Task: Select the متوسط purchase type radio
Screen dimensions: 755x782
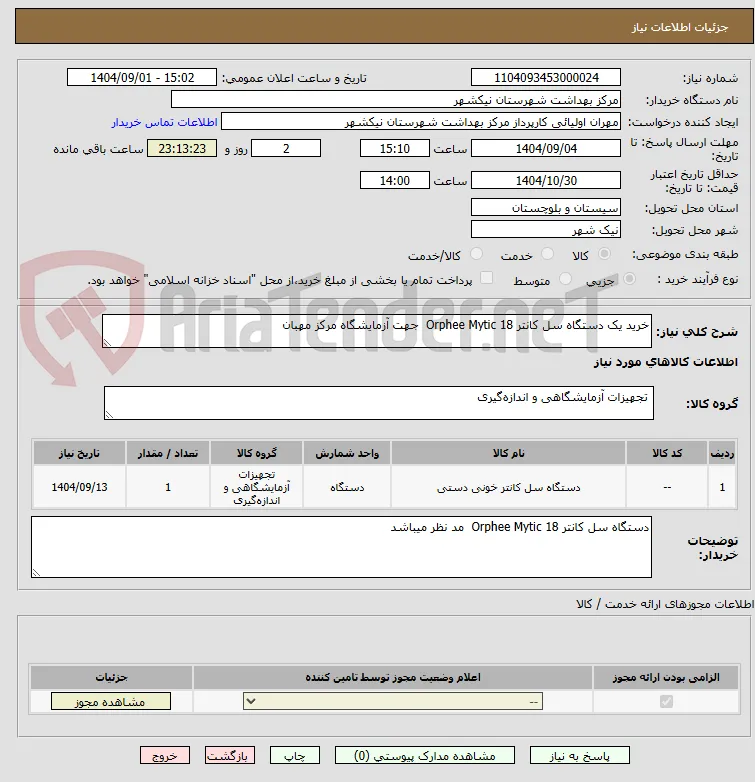Action: (565, 279)
